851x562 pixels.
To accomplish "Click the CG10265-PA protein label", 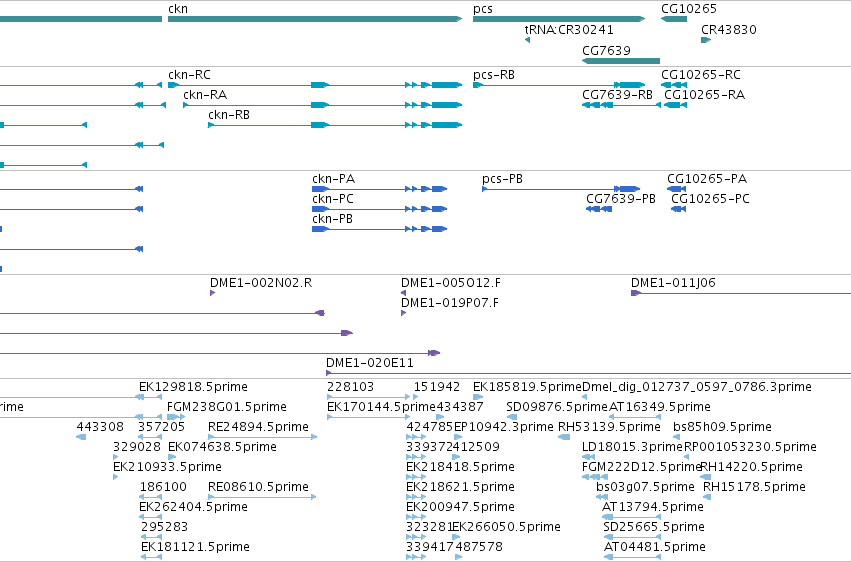I will pos(707,179).
